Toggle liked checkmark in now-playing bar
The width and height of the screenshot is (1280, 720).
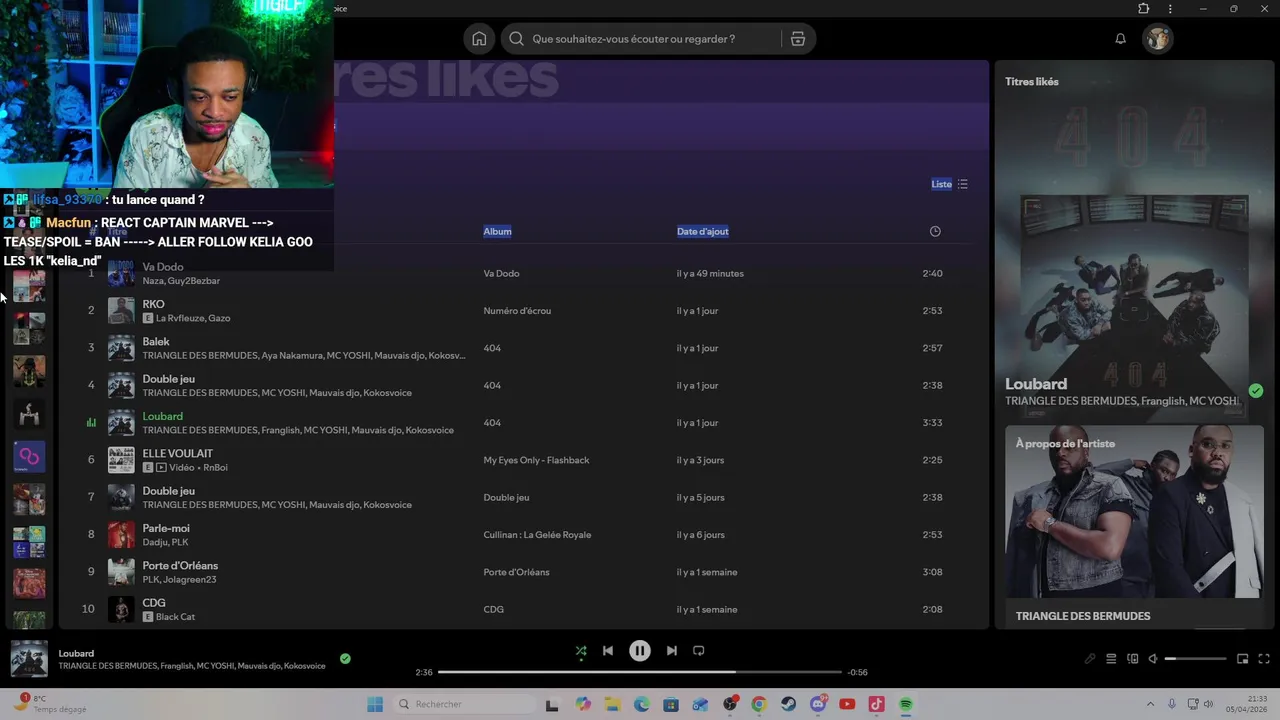point(345,659)
